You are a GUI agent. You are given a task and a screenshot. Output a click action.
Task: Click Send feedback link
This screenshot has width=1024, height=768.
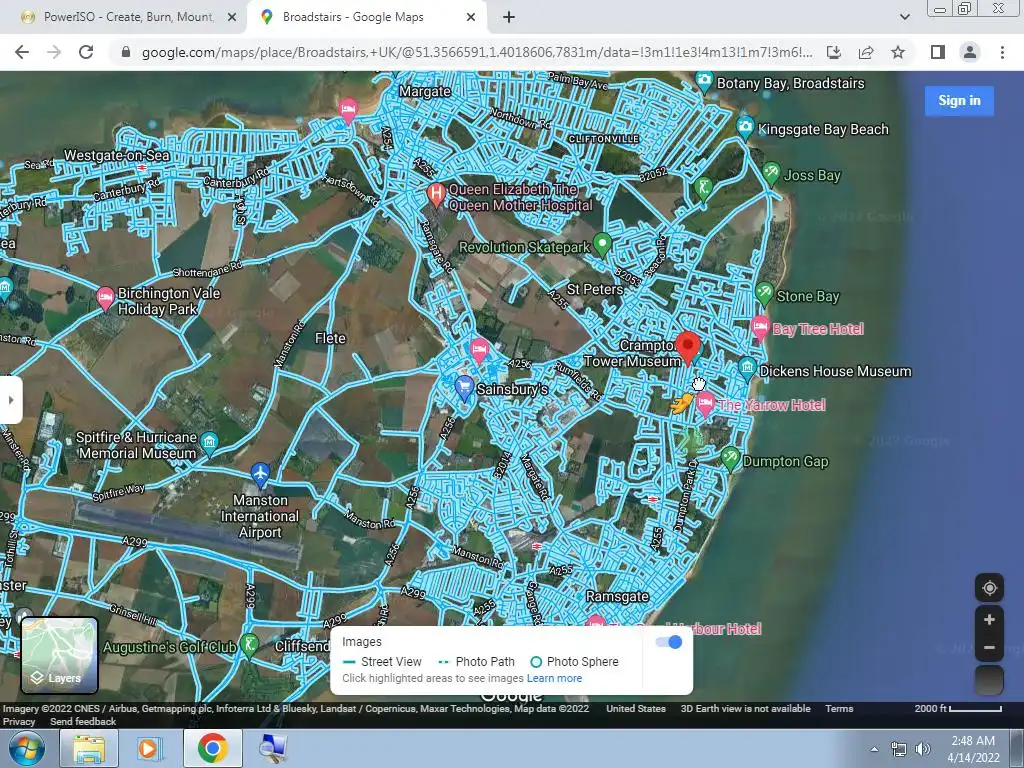pos(83,722)
